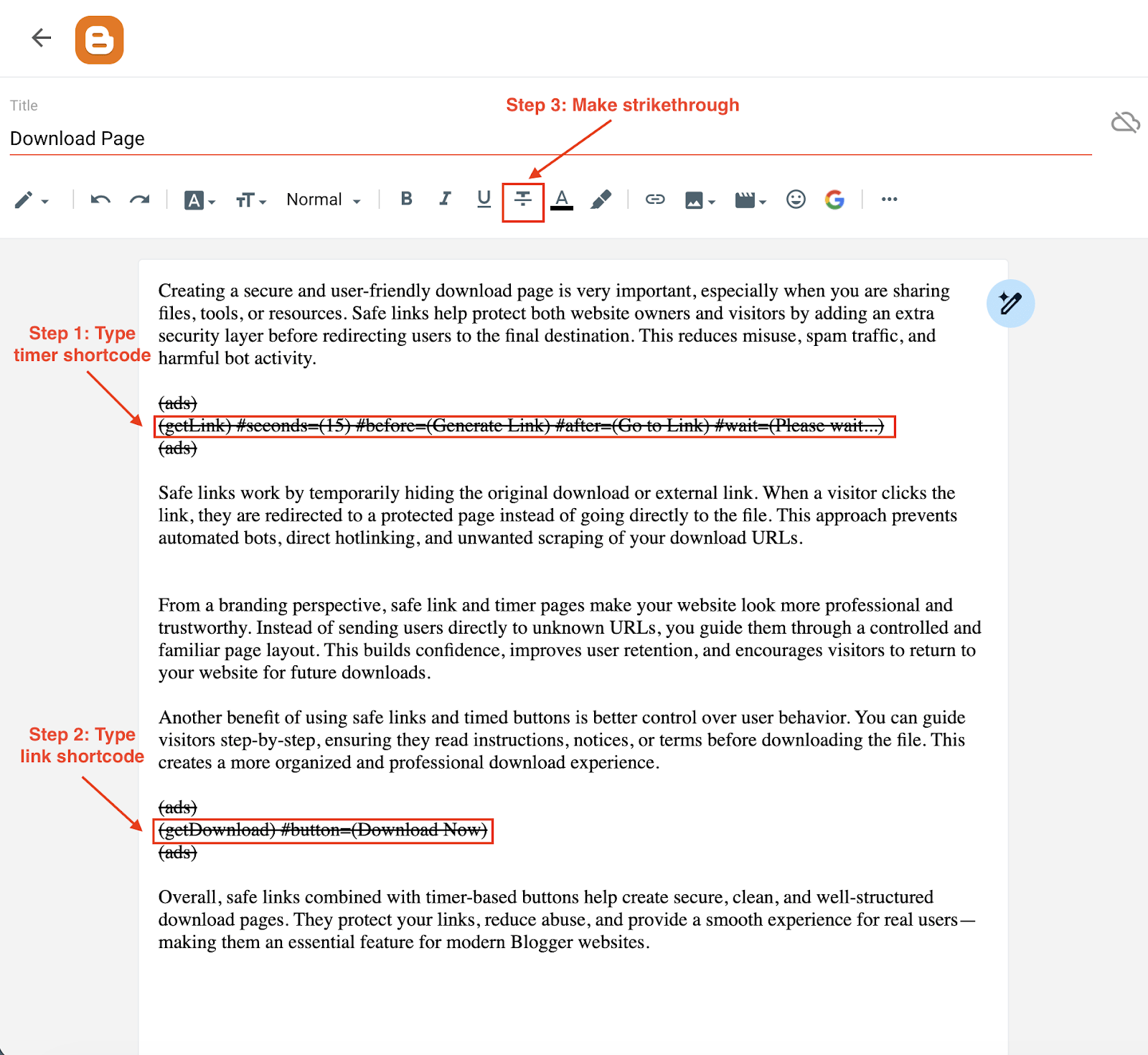The image size is (1148, 1055).
Task: Click the paragraph starting 'Another benefit'
Action: [562, 740]
